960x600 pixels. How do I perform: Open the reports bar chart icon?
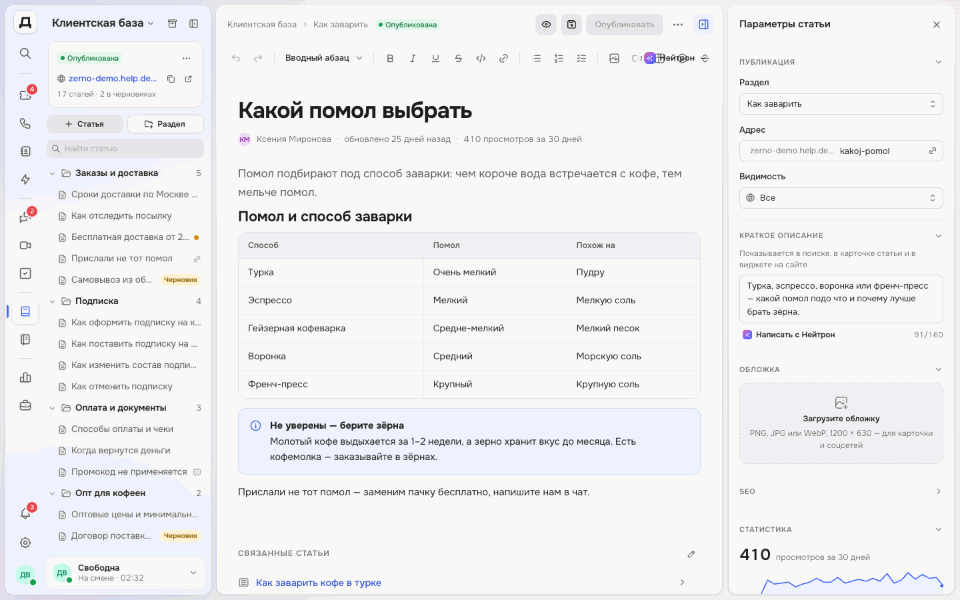(25, 377)
